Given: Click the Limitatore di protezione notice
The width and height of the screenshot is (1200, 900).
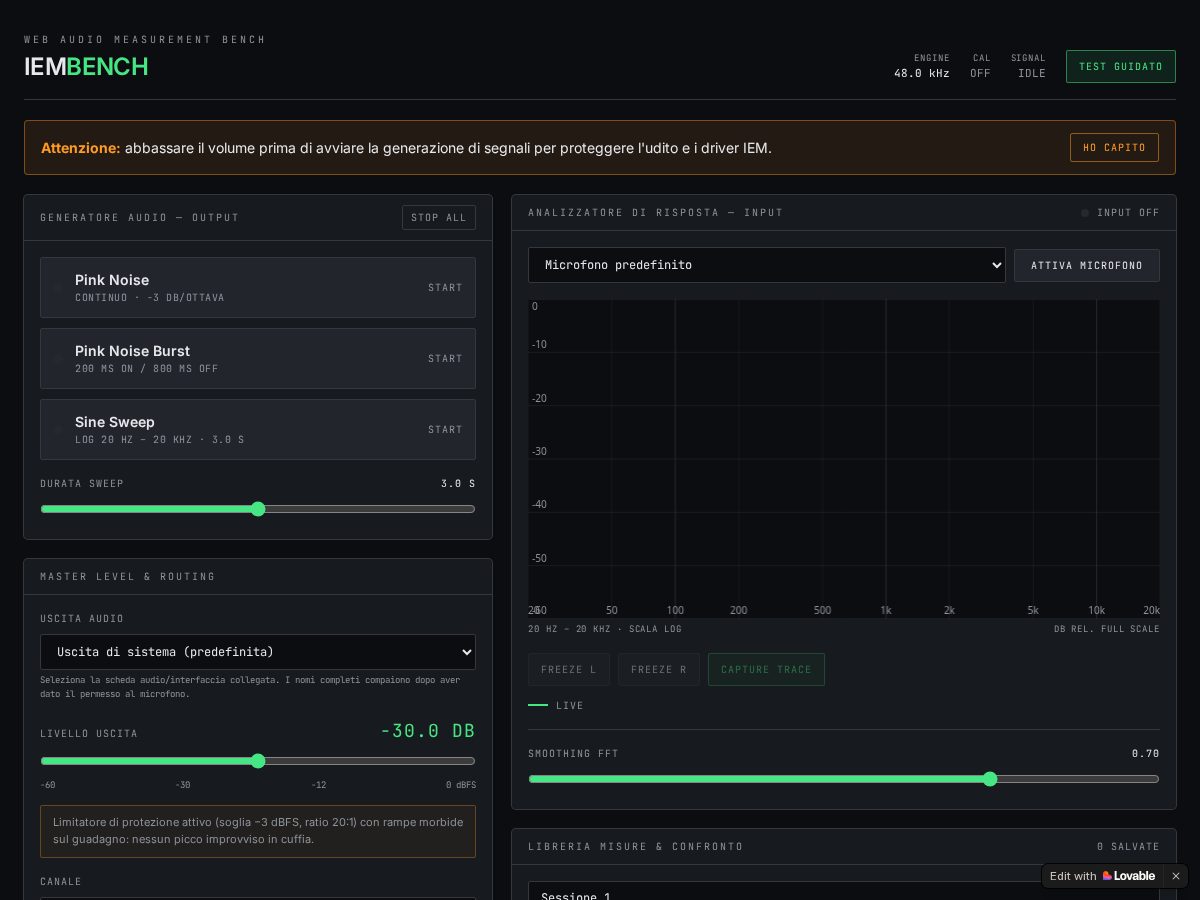Looking at the screenshot, I should tap(258, 831).
